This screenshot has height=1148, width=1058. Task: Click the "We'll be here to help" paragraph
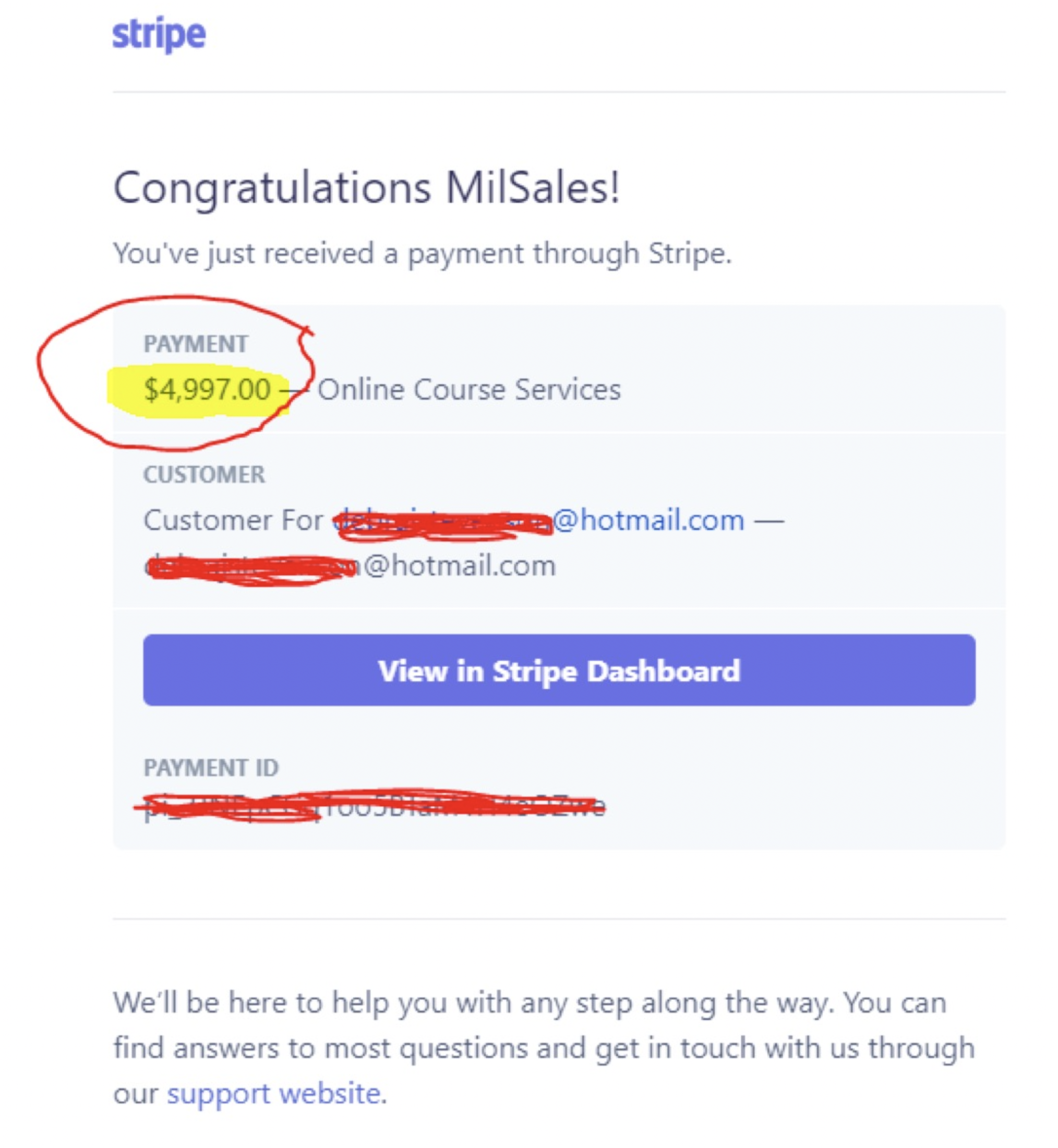(x=544, y=1048)
